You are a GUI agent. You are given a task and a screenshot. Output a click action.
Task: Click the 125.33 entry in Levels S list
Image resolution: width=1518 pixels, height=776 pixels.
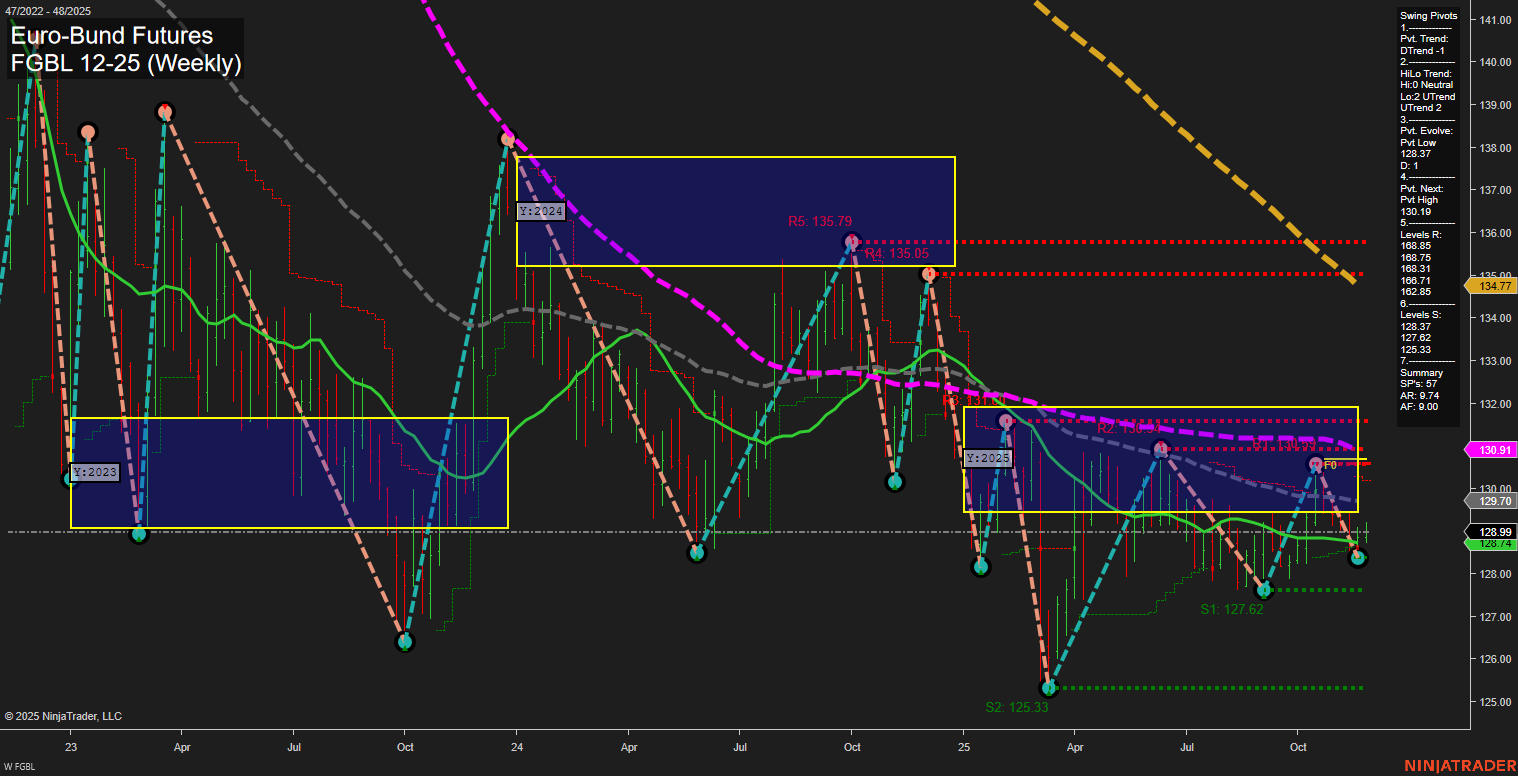(x=1414, y=349)
